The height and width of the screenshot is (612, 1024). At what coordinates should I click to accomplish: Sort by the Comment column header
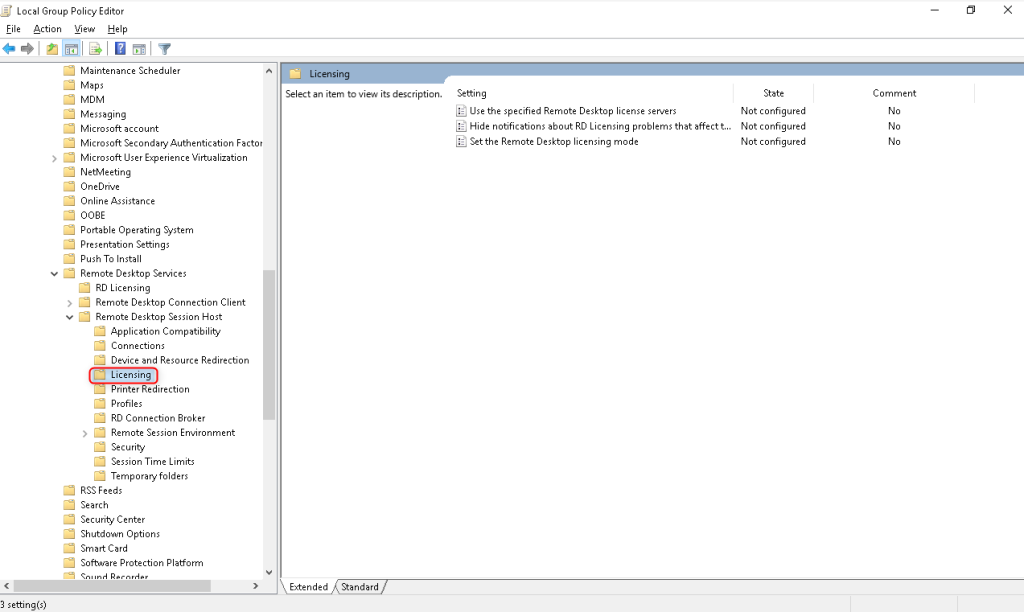pyautogui.click(x=894, y=93)
